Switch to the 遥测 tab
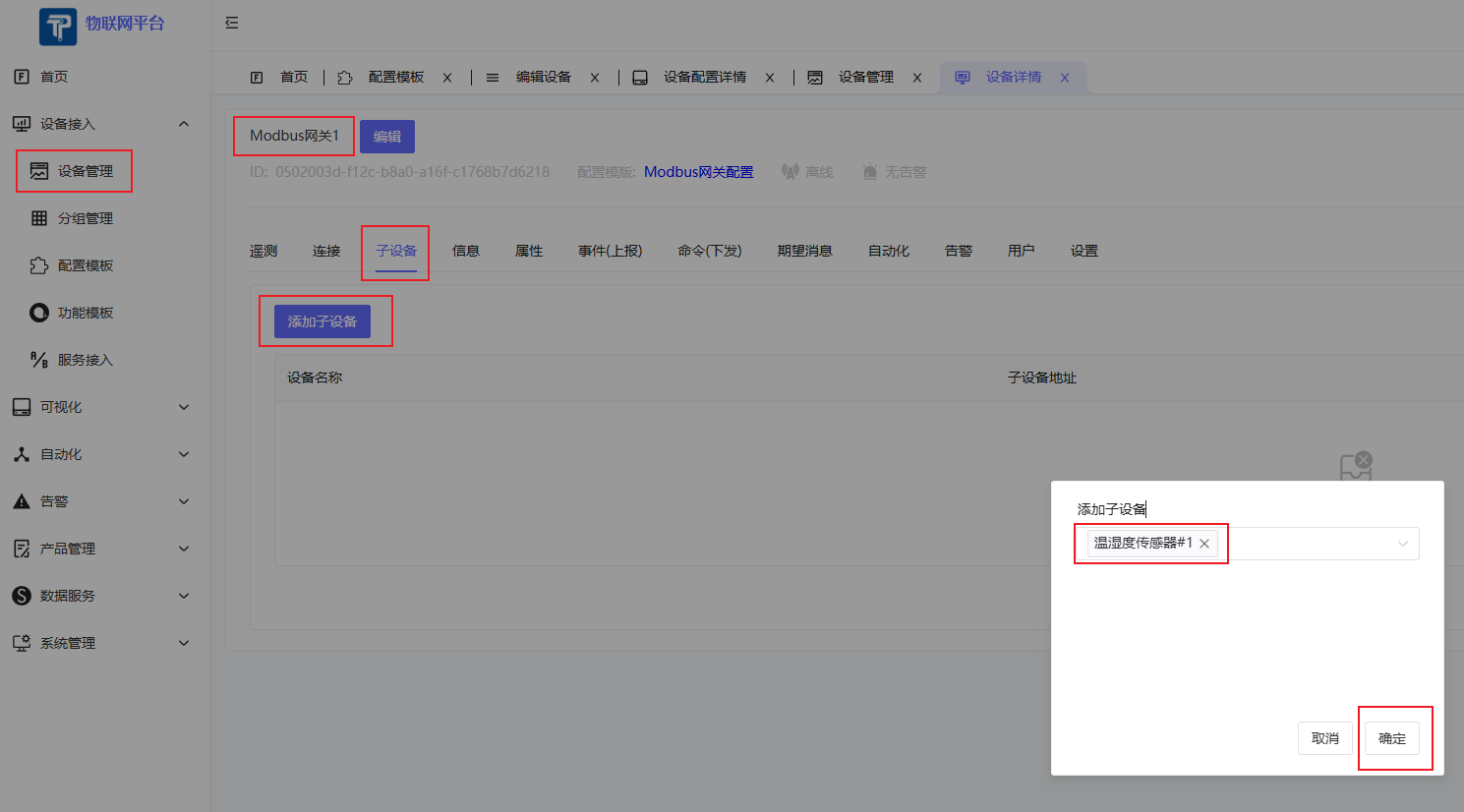This screenshot has height=812, width=1464. click(x=263, y=251)
